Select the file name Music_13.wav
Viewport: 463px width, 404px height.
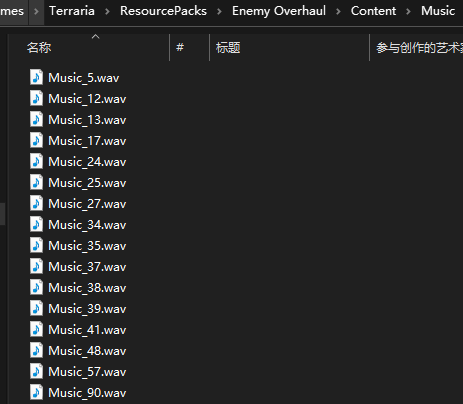point(87,120)
